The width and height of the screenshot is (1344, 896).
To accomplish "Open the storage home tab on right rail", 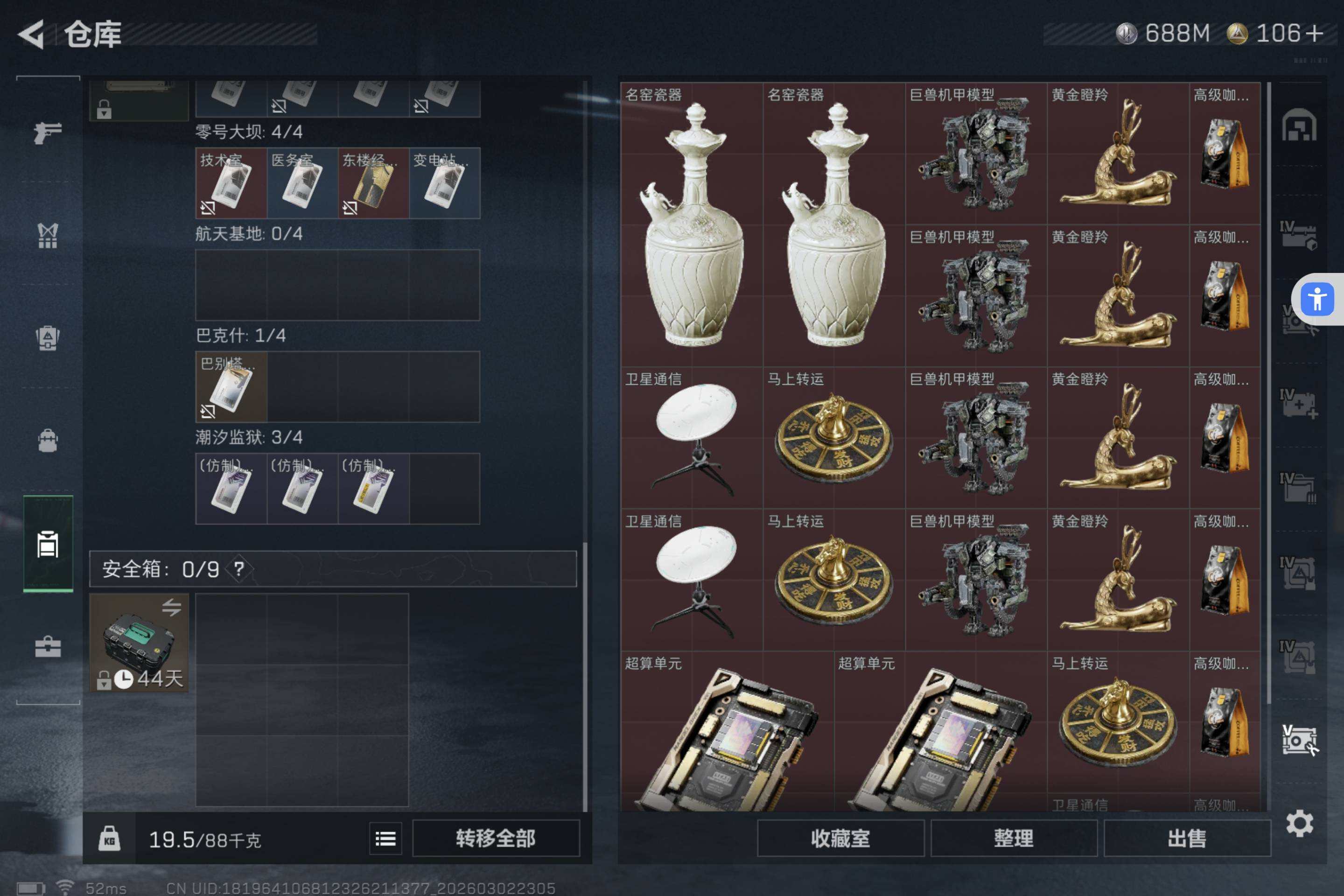I will (x=1299, y=125).
